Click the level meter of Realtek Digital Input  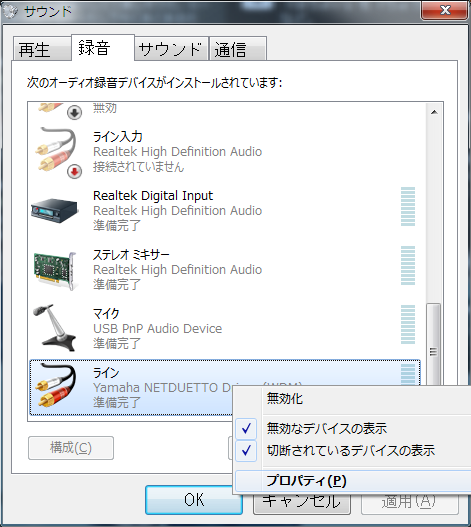pos(408,206)
